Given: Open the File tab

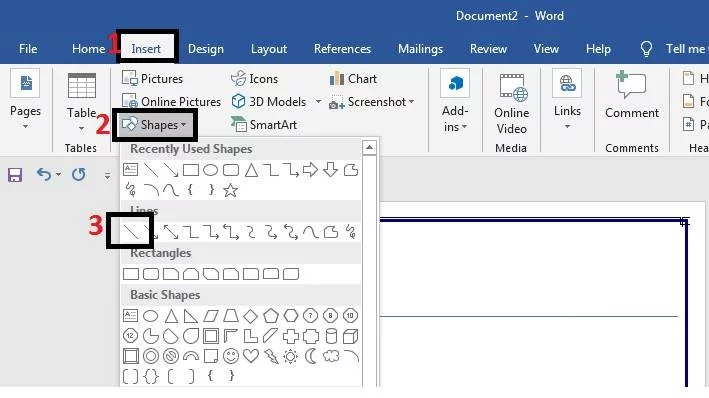Looking at the screenshot, I should point(28,49).
